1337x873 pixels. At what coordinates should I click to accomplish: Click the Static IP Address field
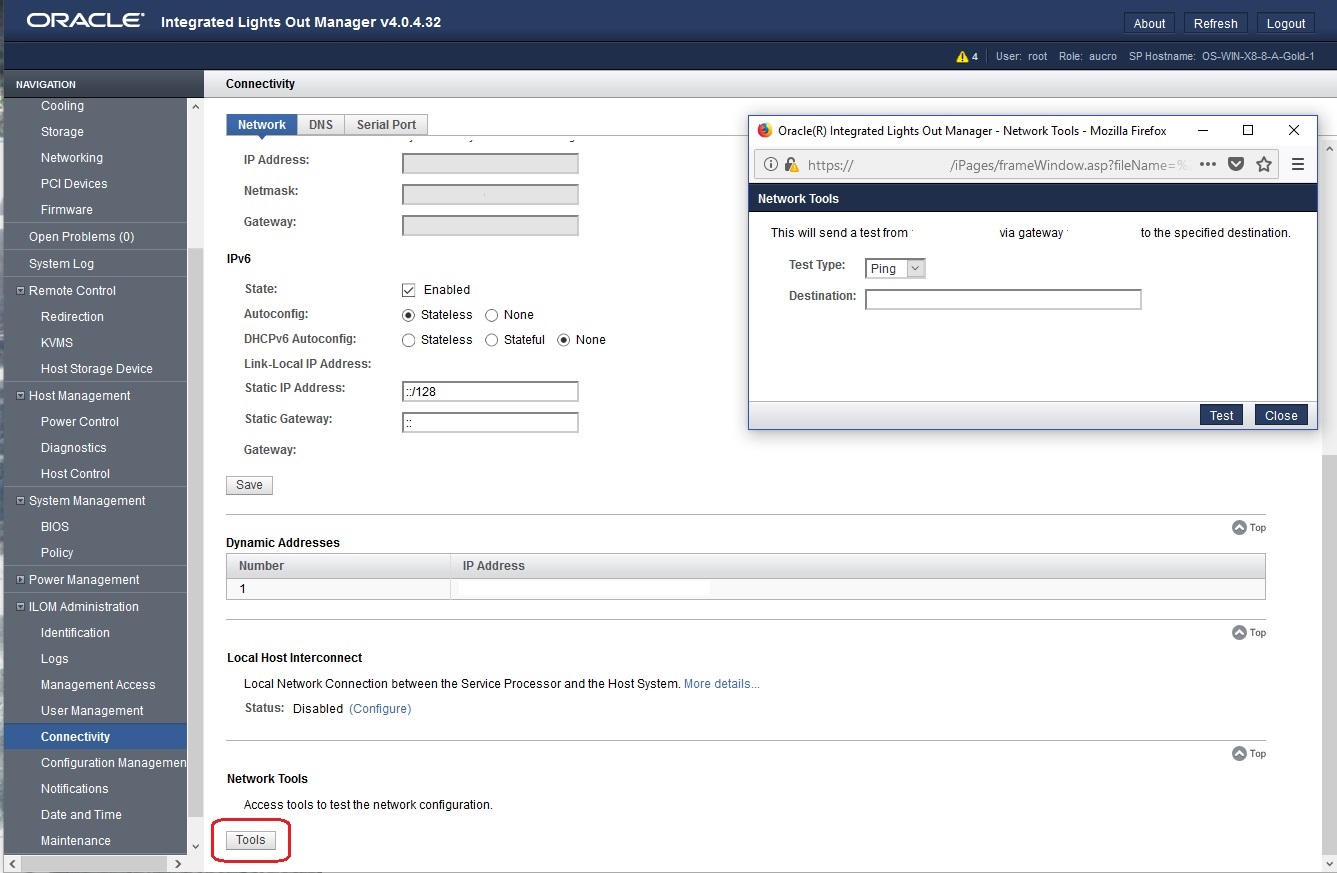point(490,391)
